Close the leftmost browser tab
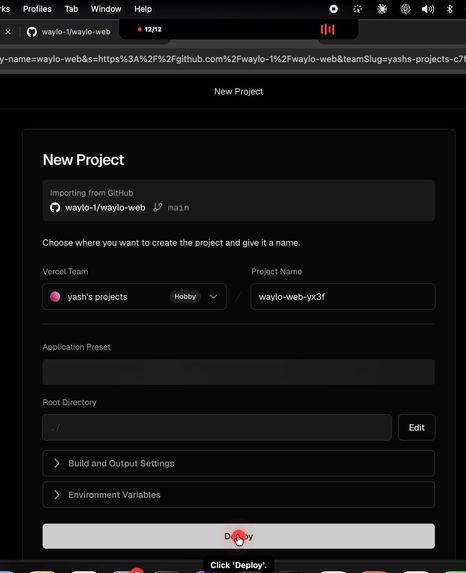The image size is (466, 573). pos(8,32)
